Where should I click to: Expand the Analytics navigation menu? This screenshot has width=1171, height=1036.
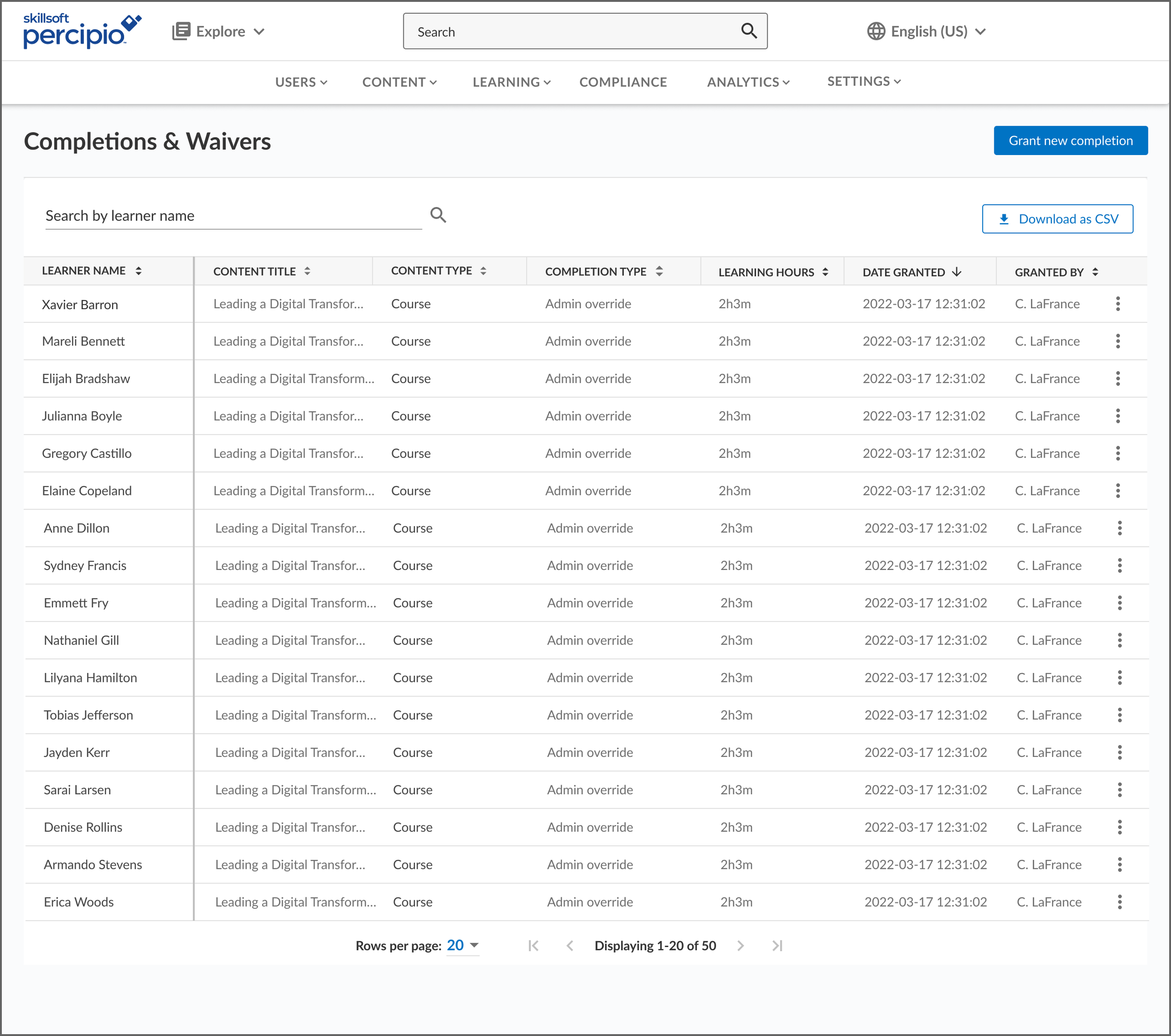(748, 82)
